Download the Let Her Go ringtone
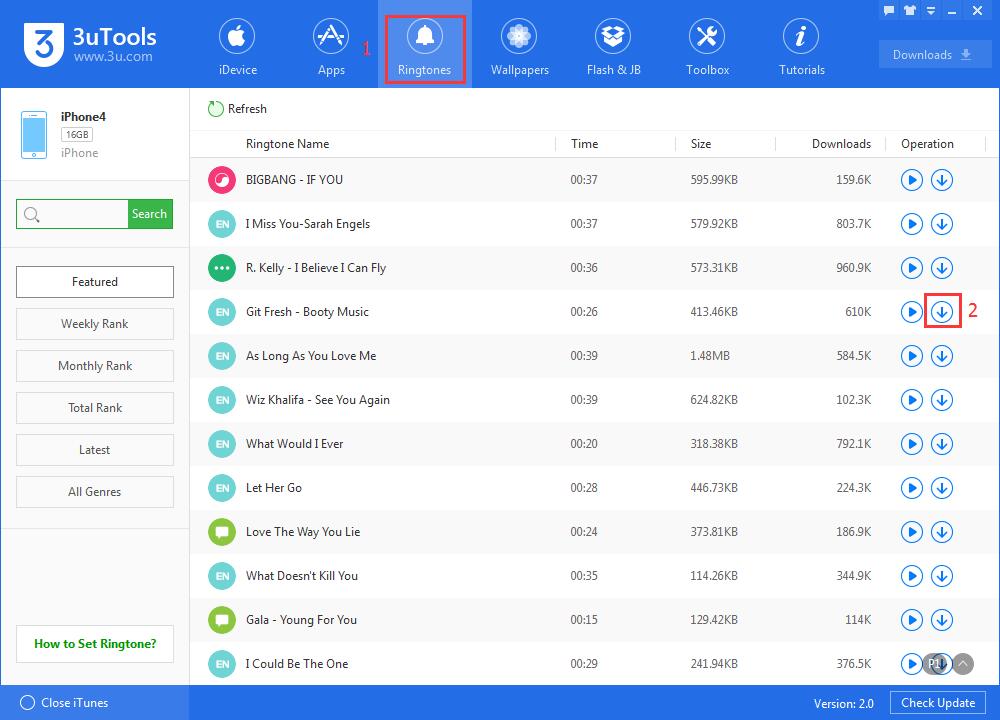The image size is (1000, 720). pos(942,488)
